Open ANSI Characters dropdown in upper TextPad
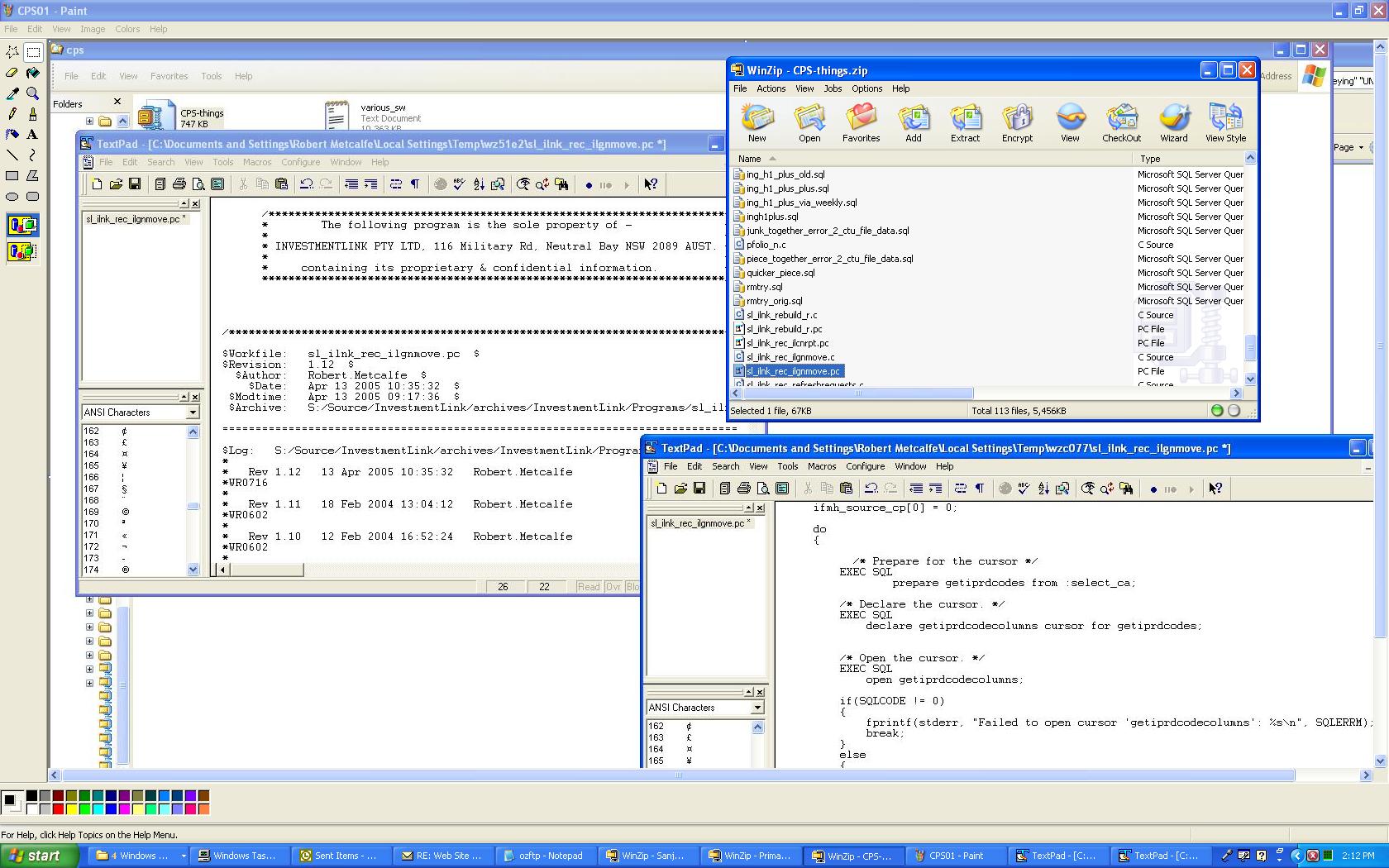 pyautogui.click(x=193, y=413)
